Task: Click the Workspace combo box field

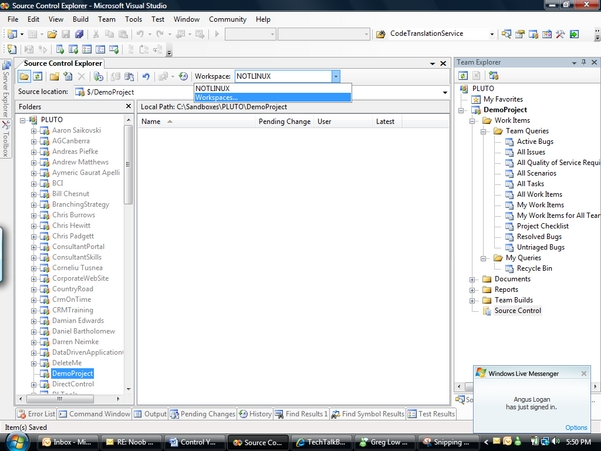Action: [283, 76]
